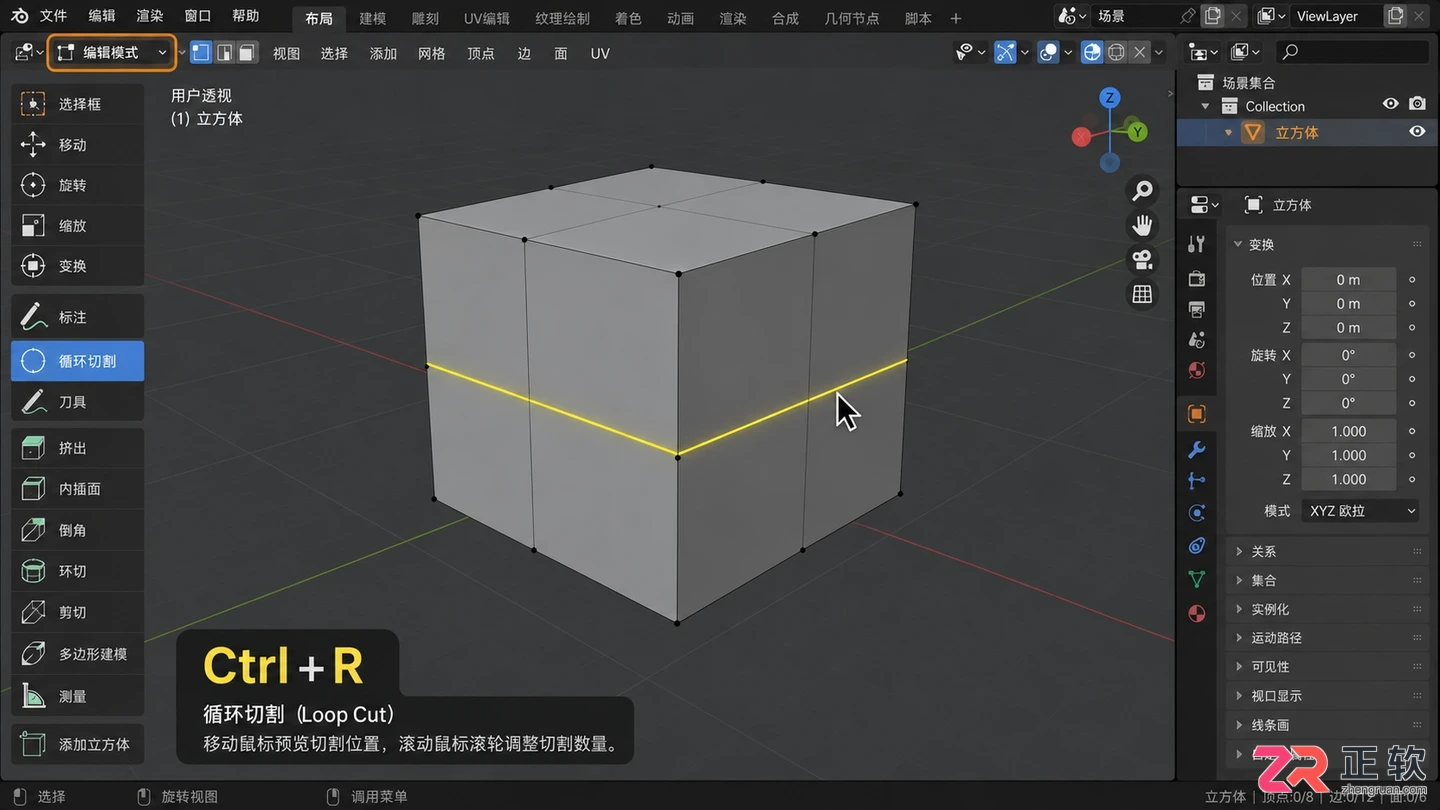The height and width of the screenshot is (810, 1440).
Task: Toggle perspective/orthographic grid icon
Action: pyautogui.click(x=1142, y=294)
